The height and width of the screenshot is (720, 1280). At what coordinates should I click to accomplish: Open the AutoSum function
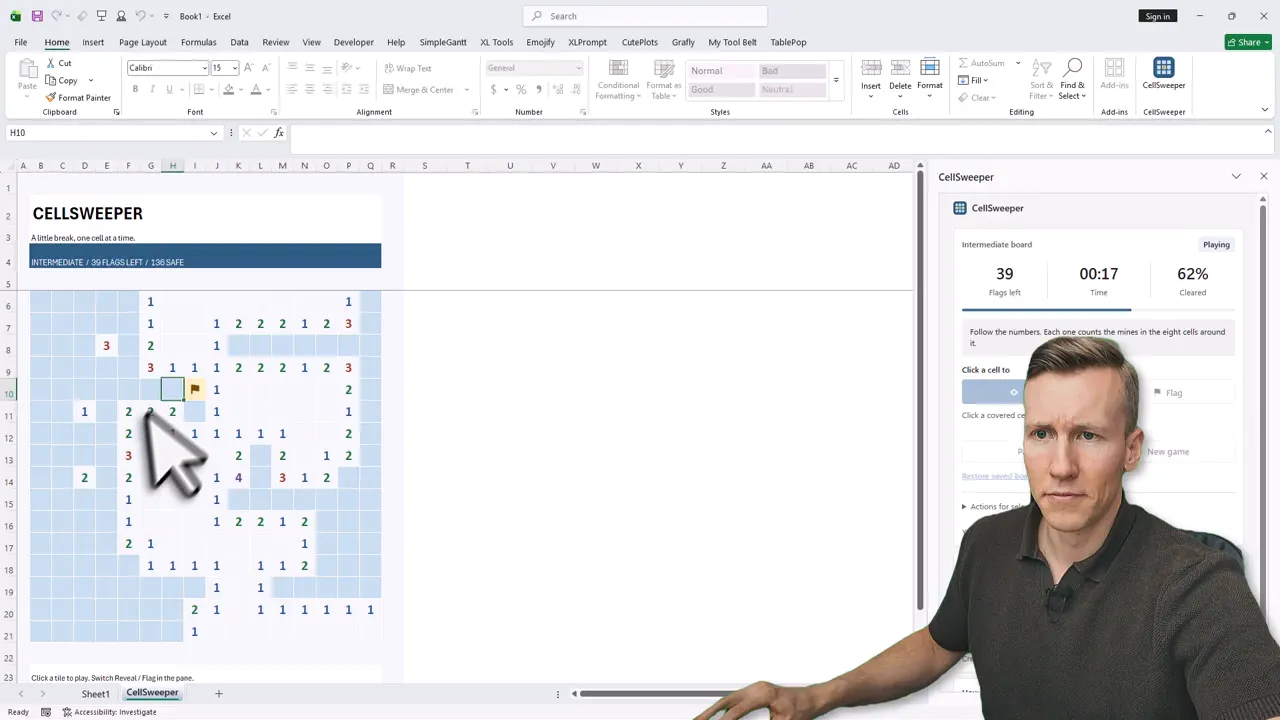click(x=980, y=63)
